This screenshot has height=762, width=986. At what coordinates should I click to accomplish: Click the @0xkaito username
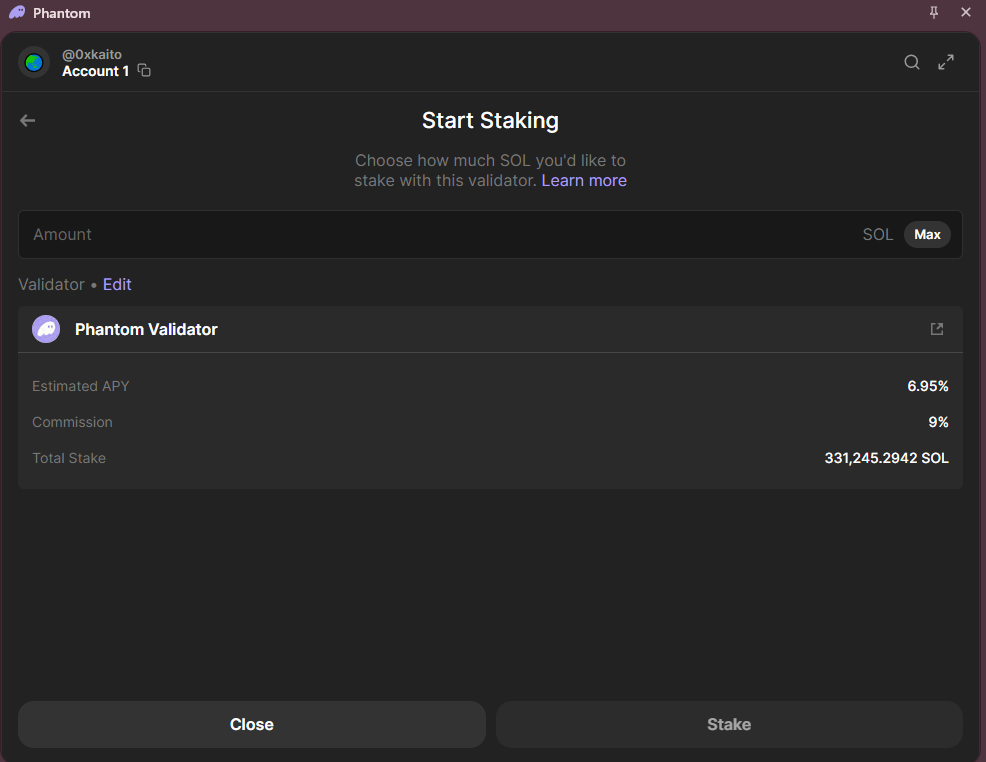tap(92, 54)
